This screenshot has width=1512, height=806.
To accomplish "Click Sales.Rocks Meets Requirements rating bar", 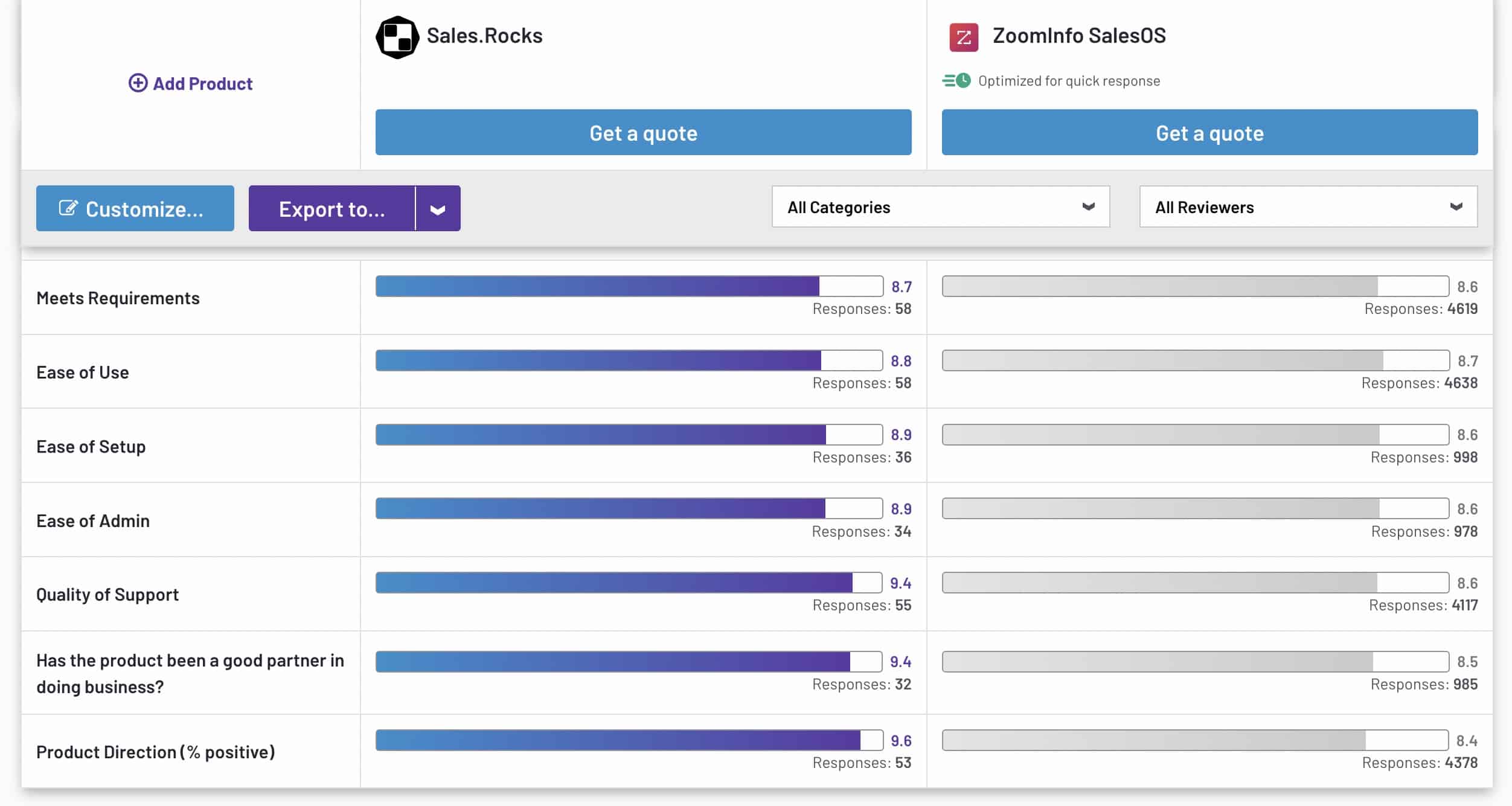I will pyautogui.click(x=629, y=286).
